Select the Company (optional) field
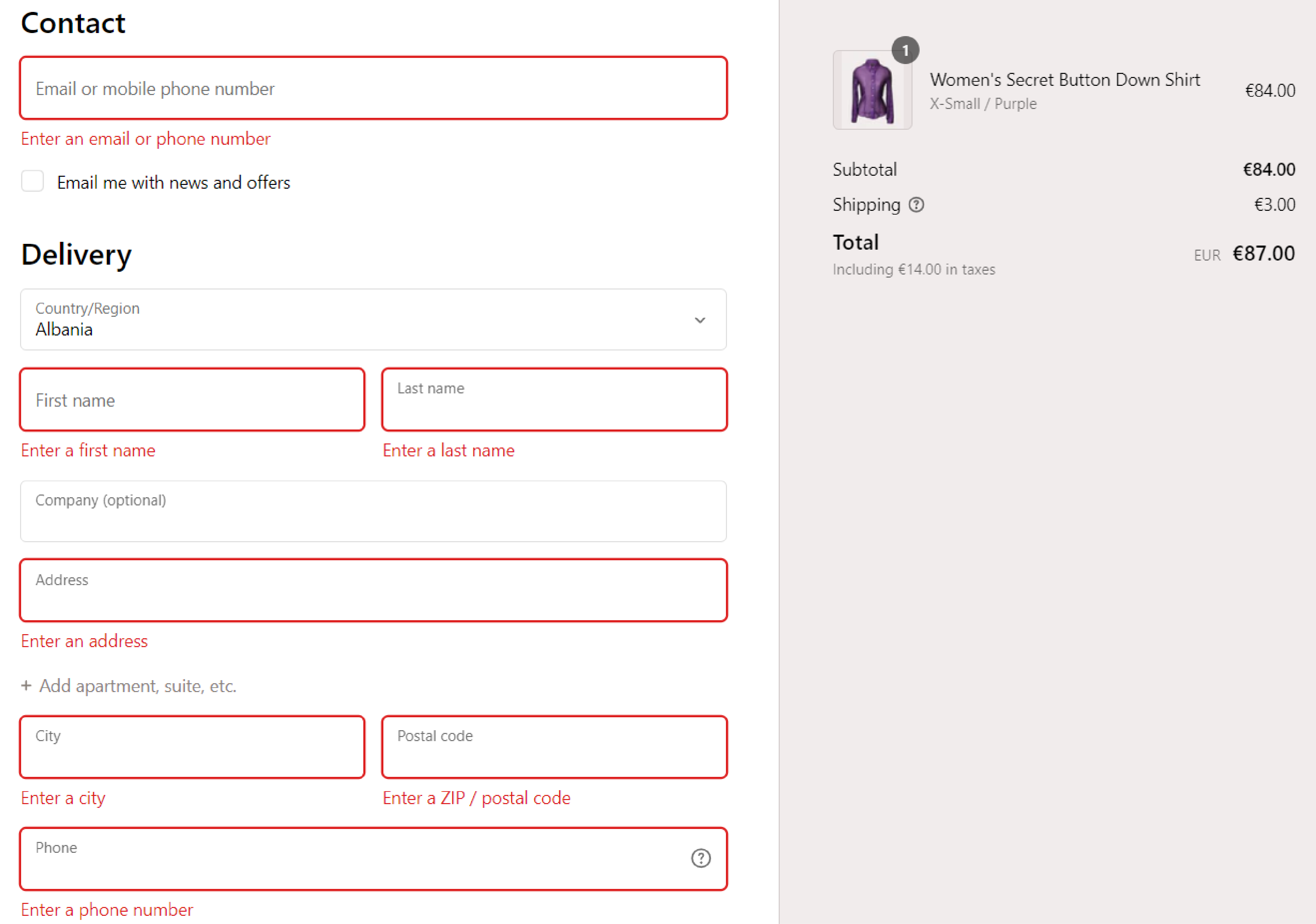This screenshot has height=924, width=1316. pyautogui.click(x=372, y=511)
